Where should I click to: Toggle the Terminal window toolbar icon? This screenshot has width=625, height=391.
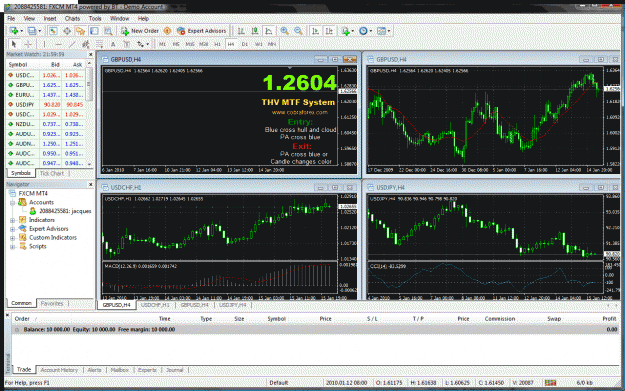tap(94, 31)
